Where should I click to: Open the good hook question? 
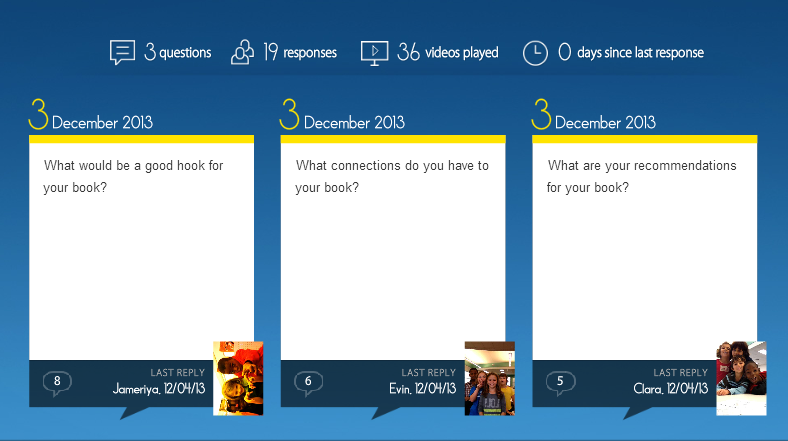coord(133,176)
